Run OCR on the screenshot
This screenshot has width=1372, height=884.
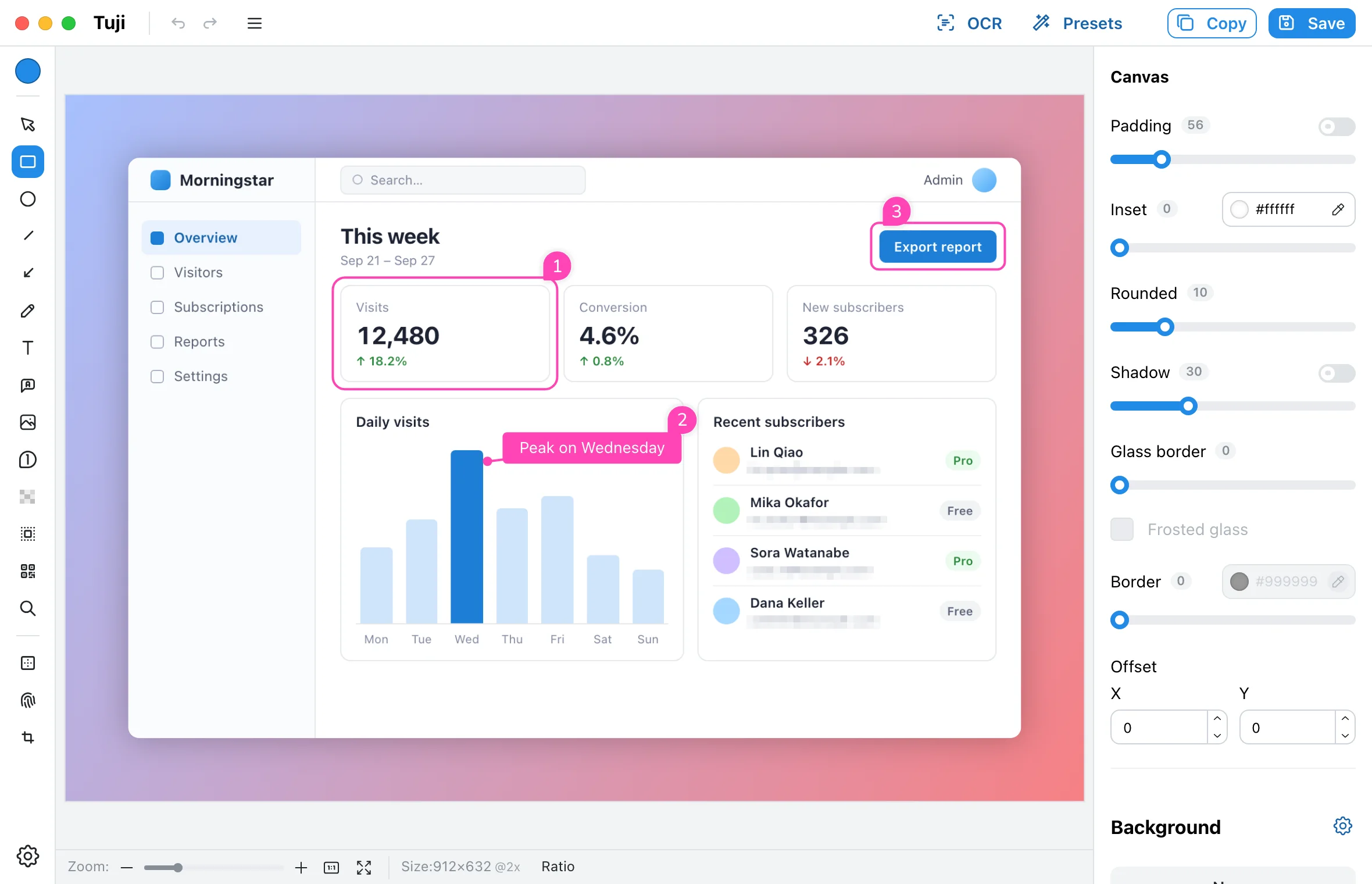coord(969,23)
